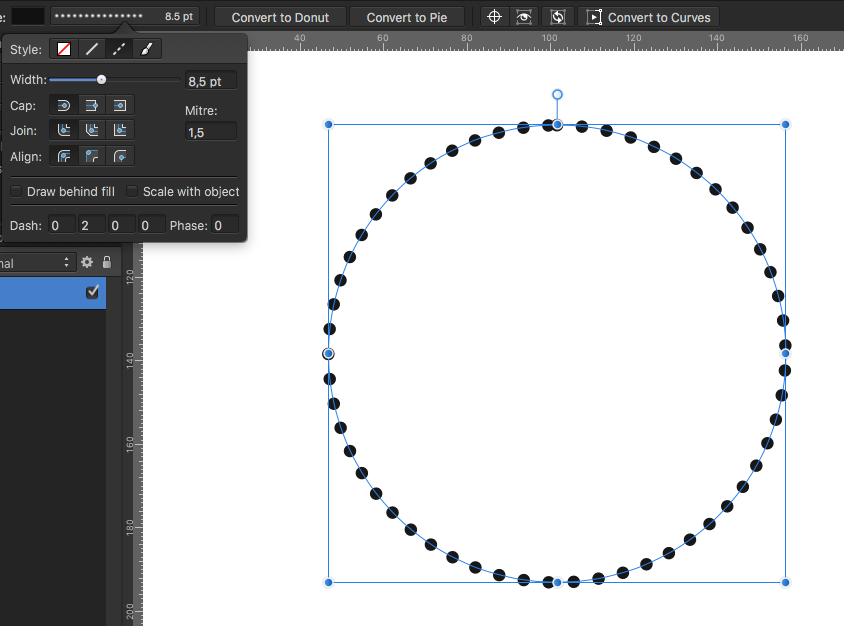The width and height of the screenshot is (844, 626).
Task: Choose the round cap option
Action: [64, 105]
